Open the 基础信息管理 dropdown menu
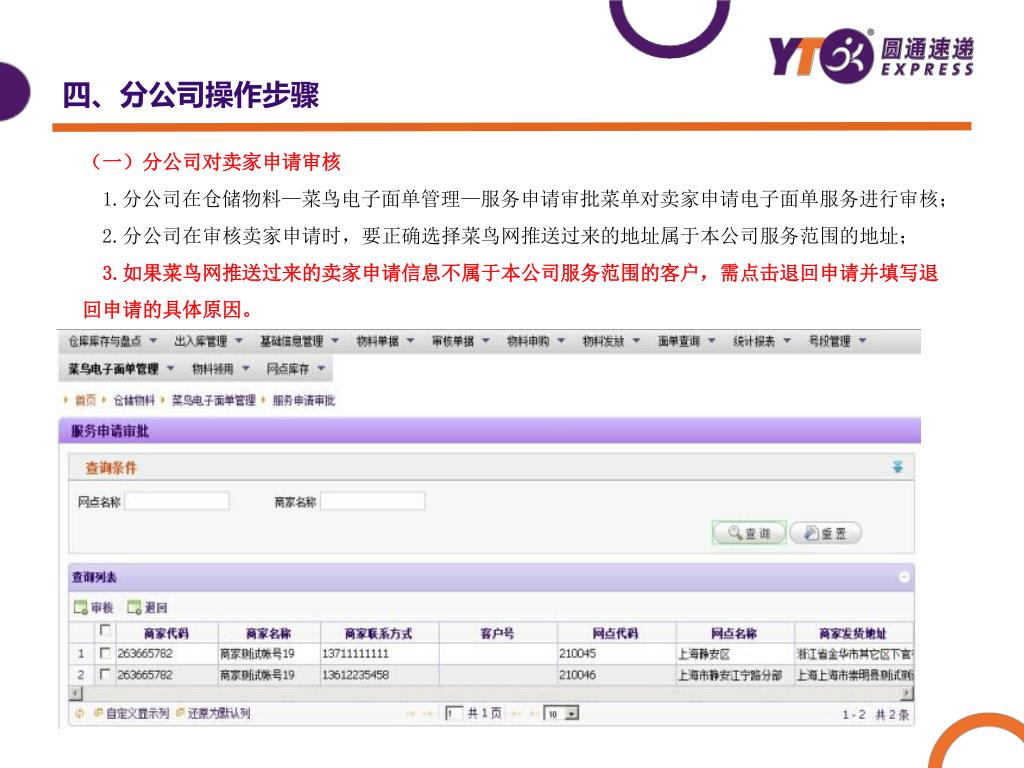The height and width of the screenshot is (768, 1024). [x=299, y=341]
